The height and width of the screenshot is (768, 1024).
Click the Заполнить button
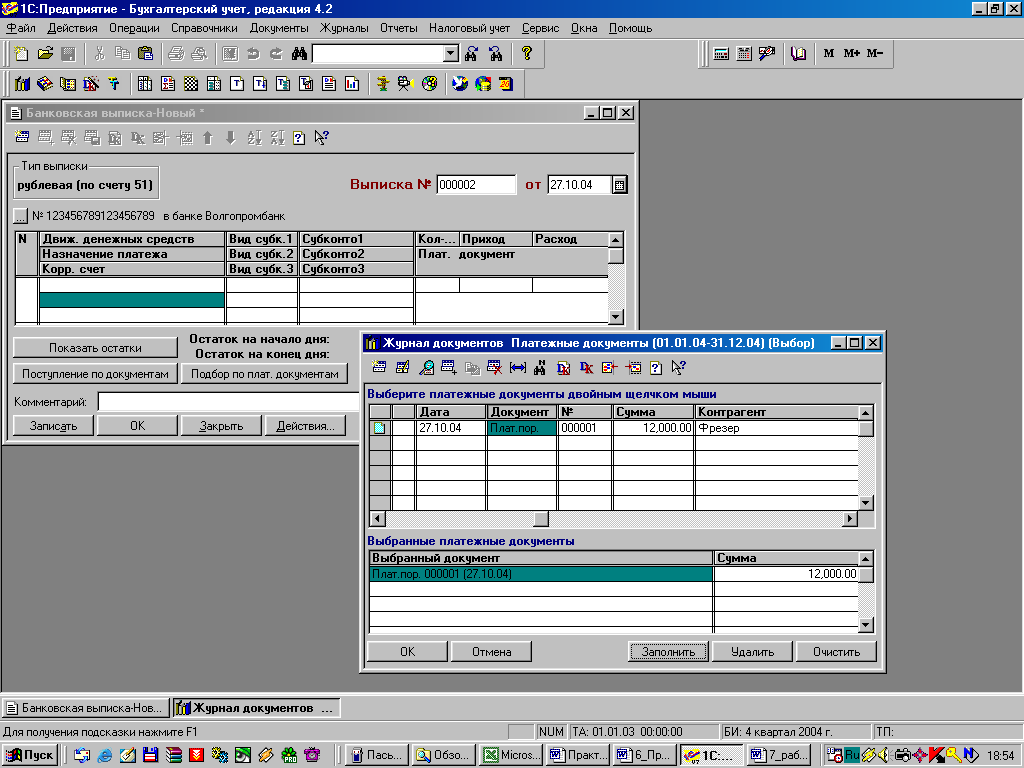click(668, 652)
